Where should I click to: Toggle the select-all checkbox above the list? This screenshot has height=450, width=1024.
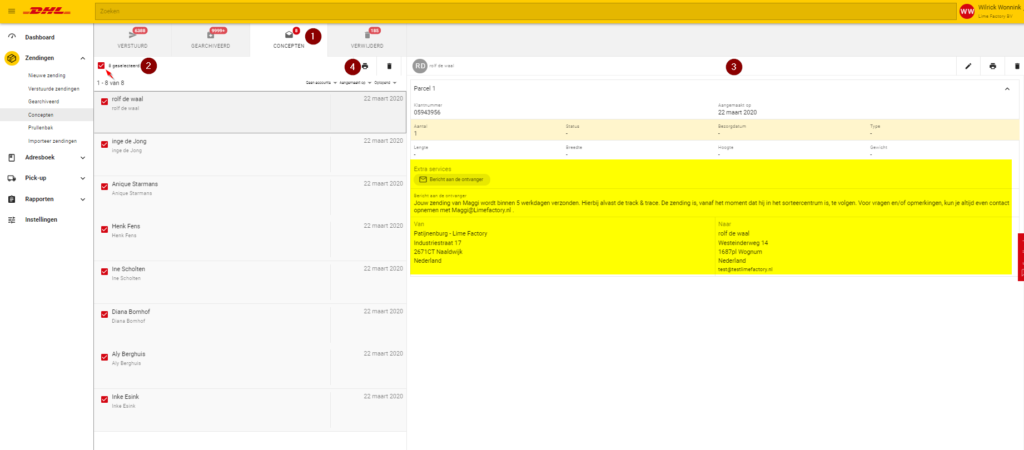102,66
